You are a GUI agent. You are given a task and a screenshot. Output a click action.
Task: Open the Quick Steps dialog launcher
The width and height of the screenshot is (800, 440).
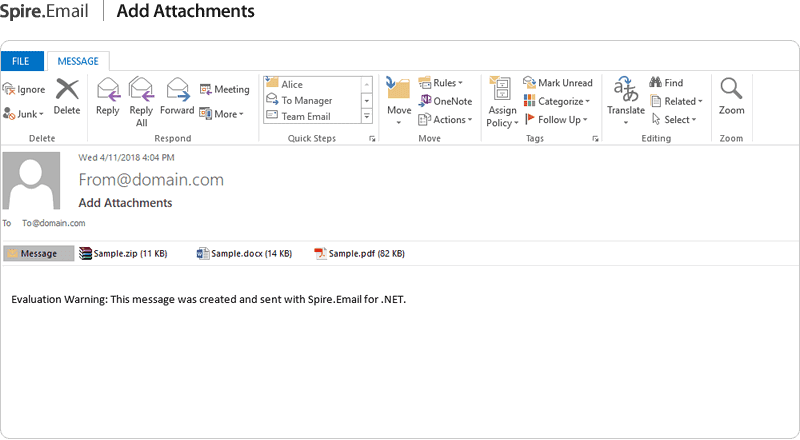tap(372, 139)
